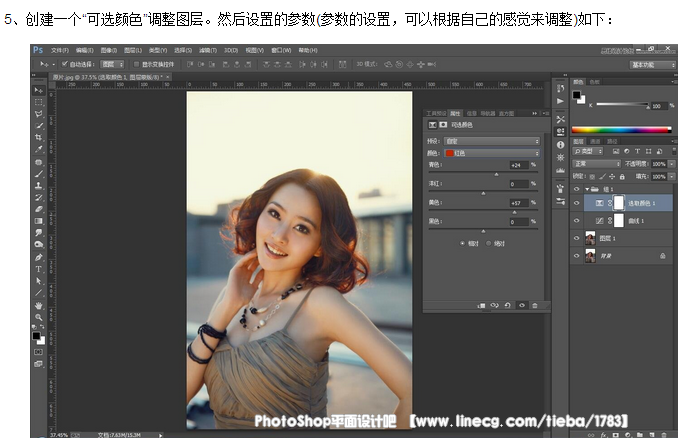Clip adjustment to layer icon
Viewport: 678px width, 438px height.
481,305
